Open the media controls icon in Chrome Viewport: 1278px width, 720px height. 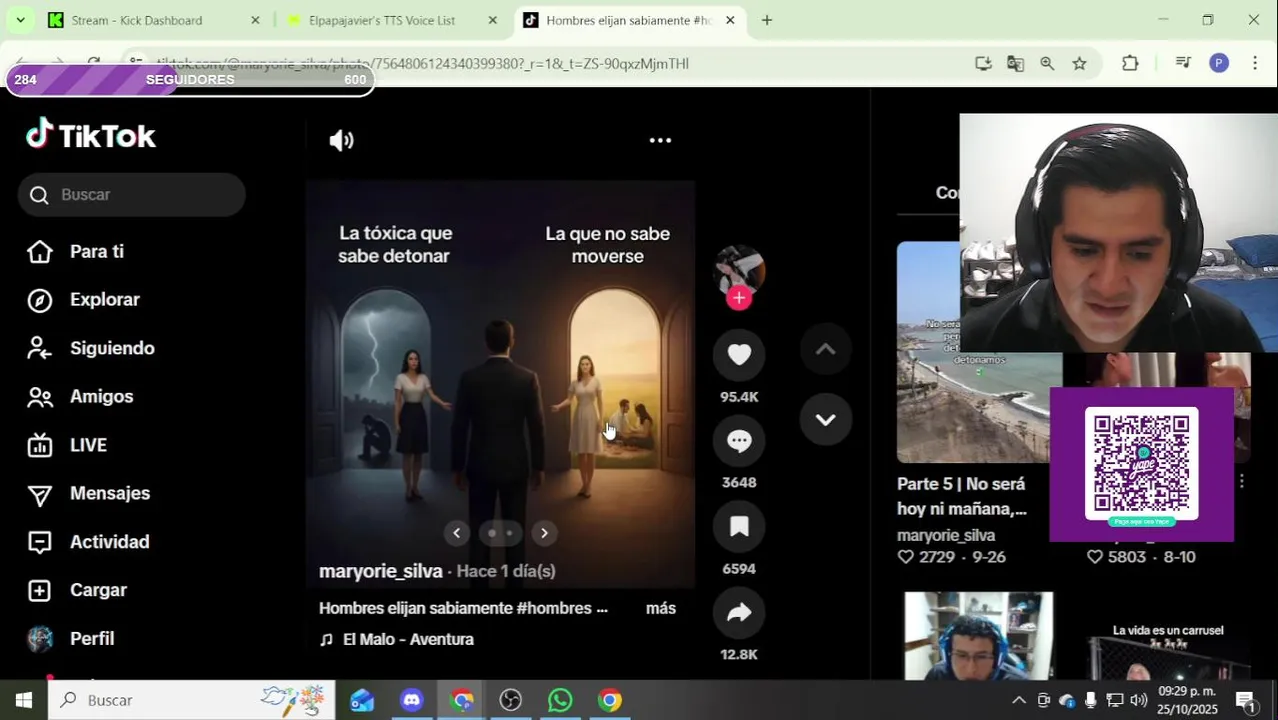coord(1183,63)
